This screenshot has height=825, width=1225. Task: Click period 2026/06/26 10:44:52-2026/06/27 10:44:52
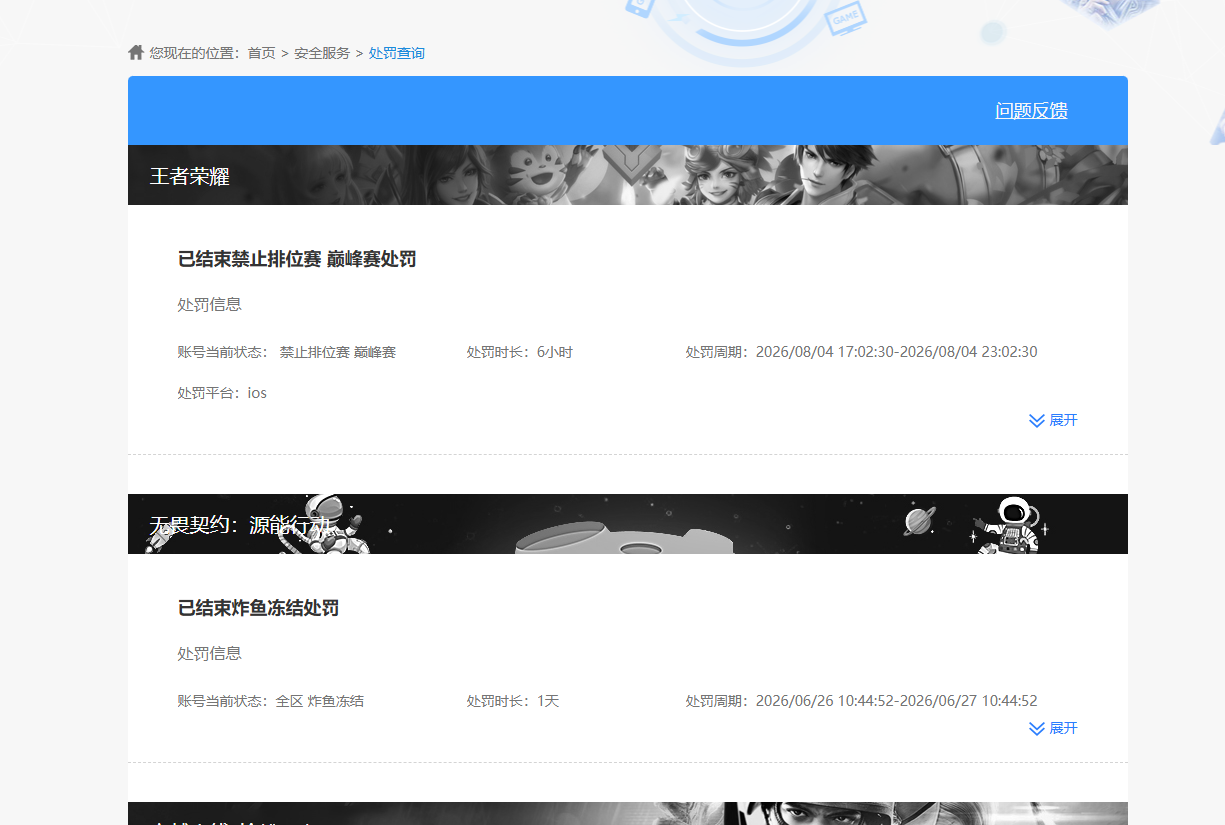pyautogui.click(x=896, y=701)
